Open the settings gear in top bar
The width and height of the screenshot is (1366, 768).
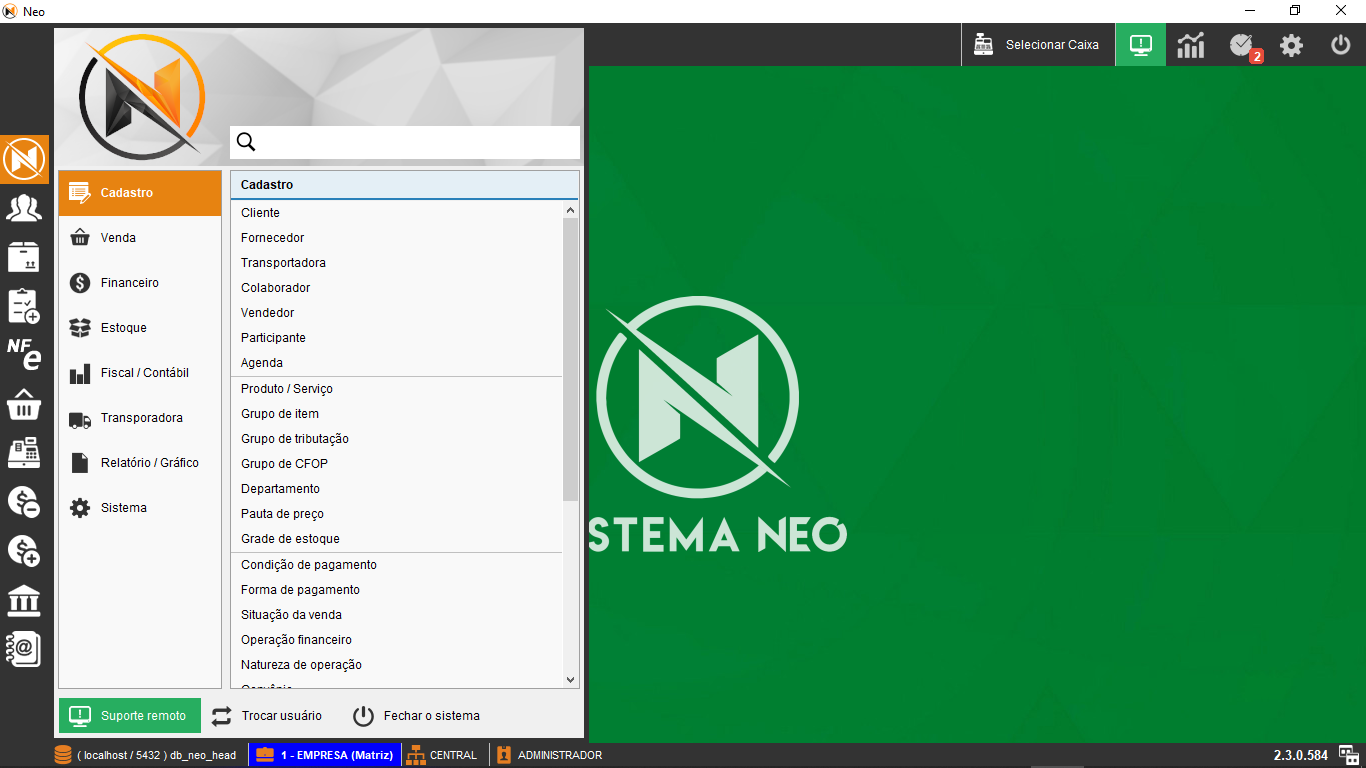[1291, 45]
